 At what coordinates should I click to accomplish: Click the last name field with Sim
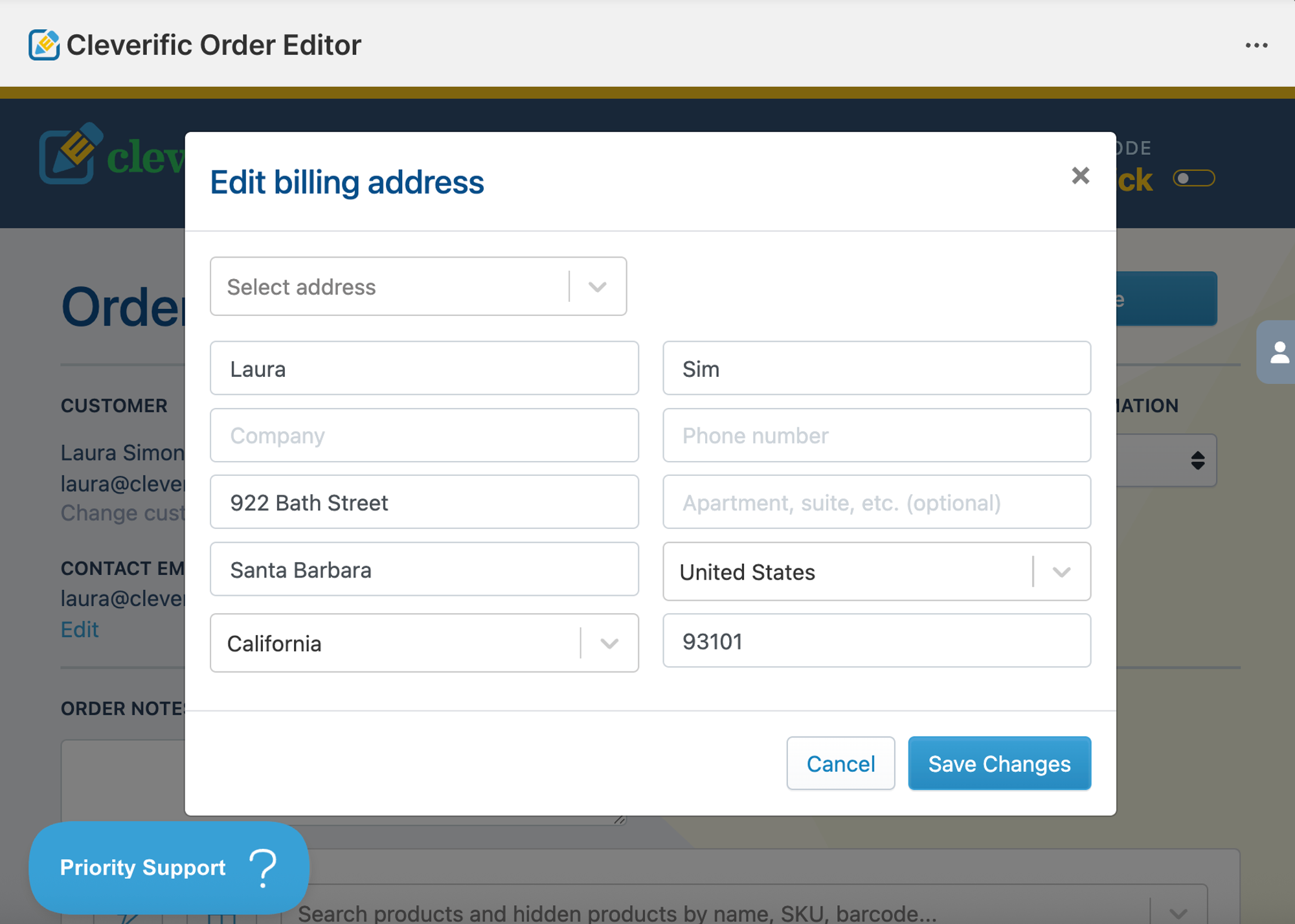(876, 368)
